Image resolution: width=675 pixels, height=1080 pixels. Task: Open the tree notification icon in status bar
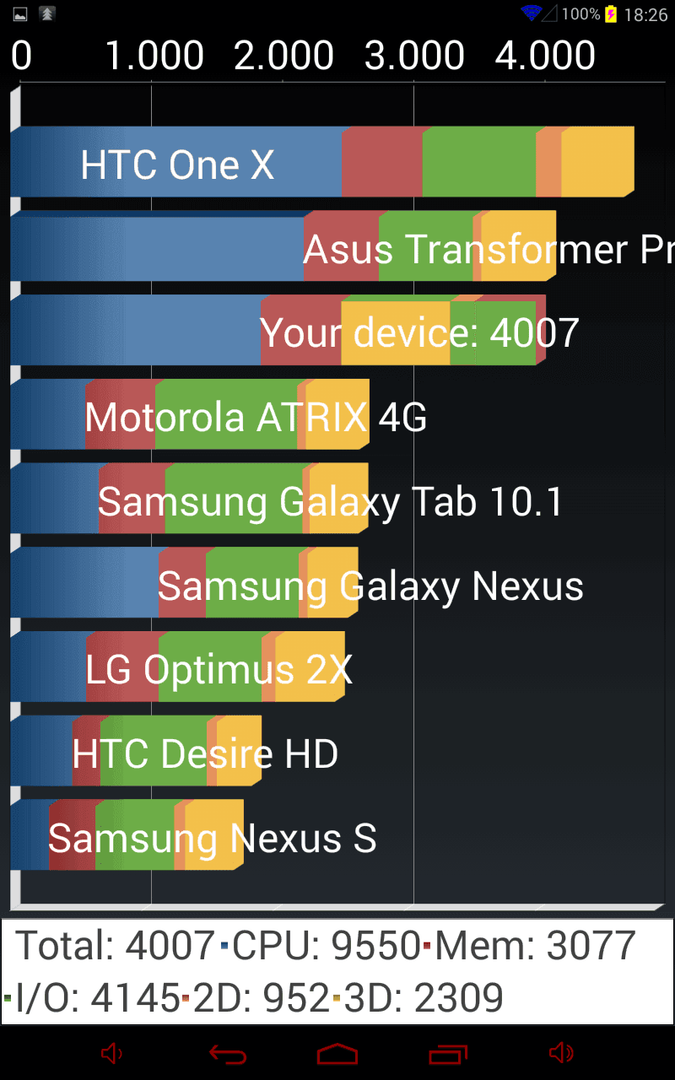[x=47, y=13]
